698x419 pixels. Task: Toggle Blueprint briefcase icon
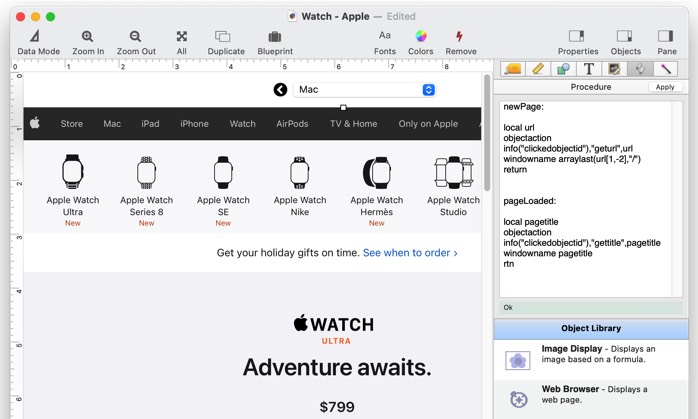pos(275,36)
